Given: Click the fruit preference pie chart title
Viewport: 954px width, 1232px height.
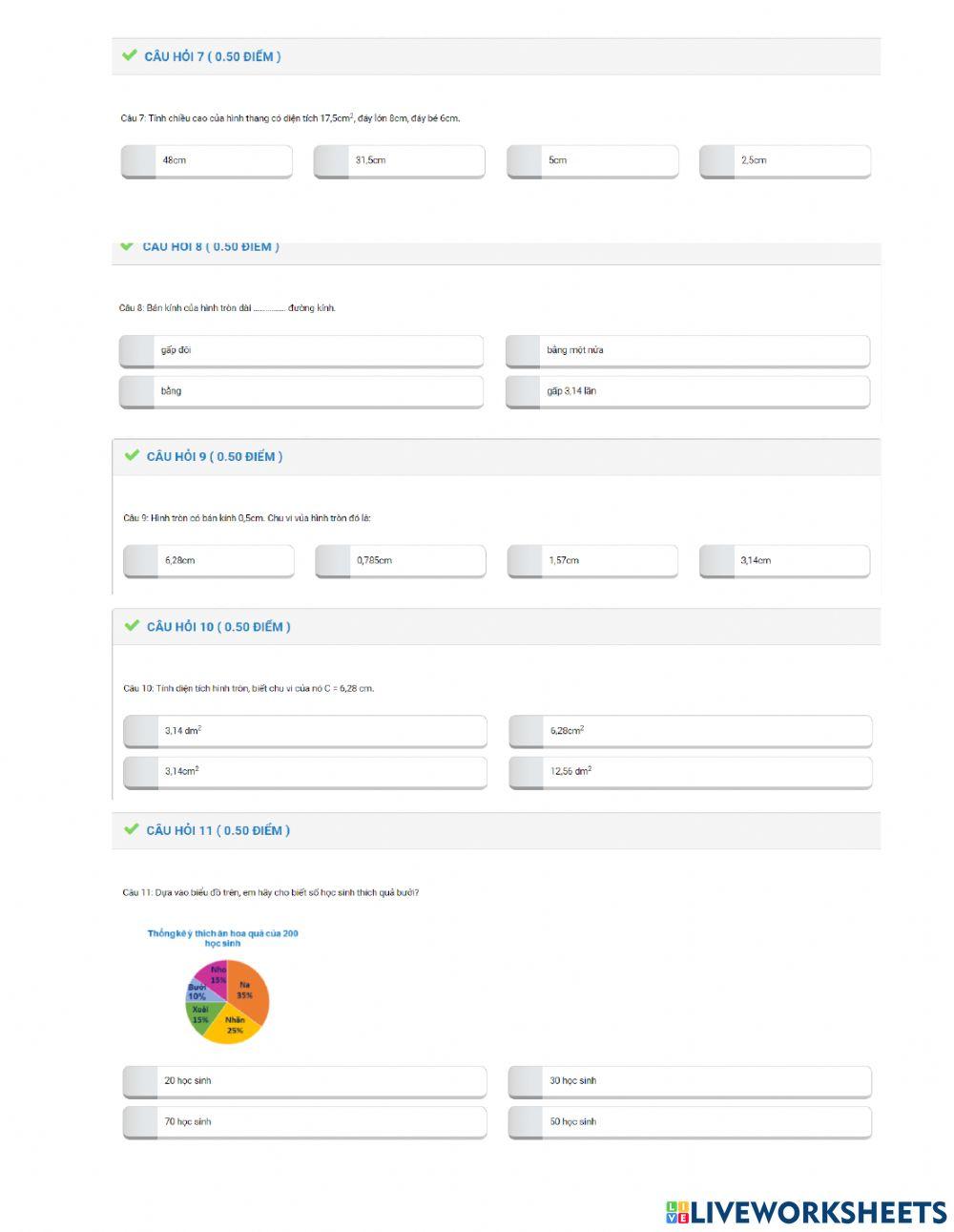Looking at the screenshot, I should (x=222, y=937).
